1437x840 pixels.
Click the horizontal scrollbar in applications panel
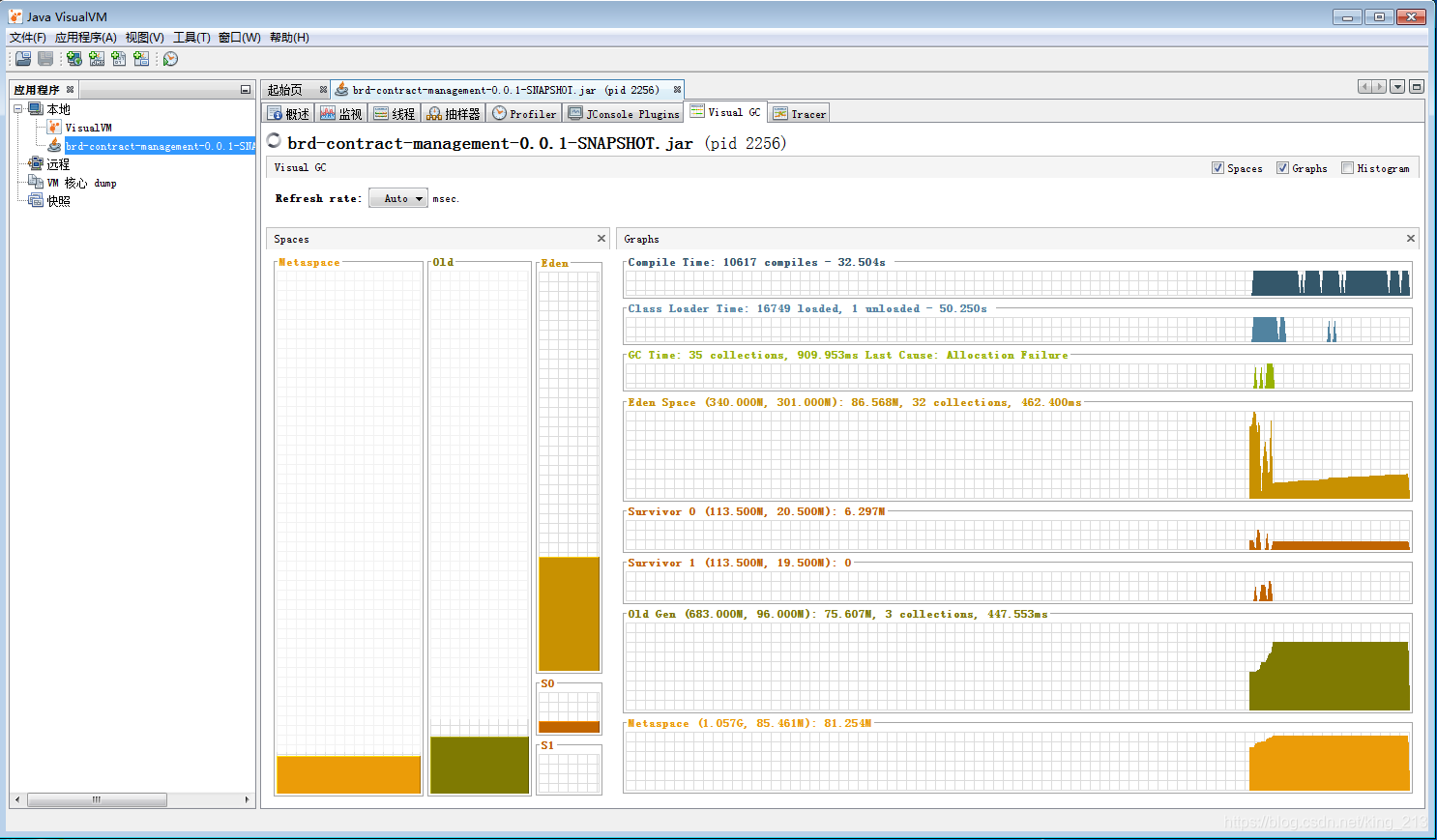click(x=97, y=799)
